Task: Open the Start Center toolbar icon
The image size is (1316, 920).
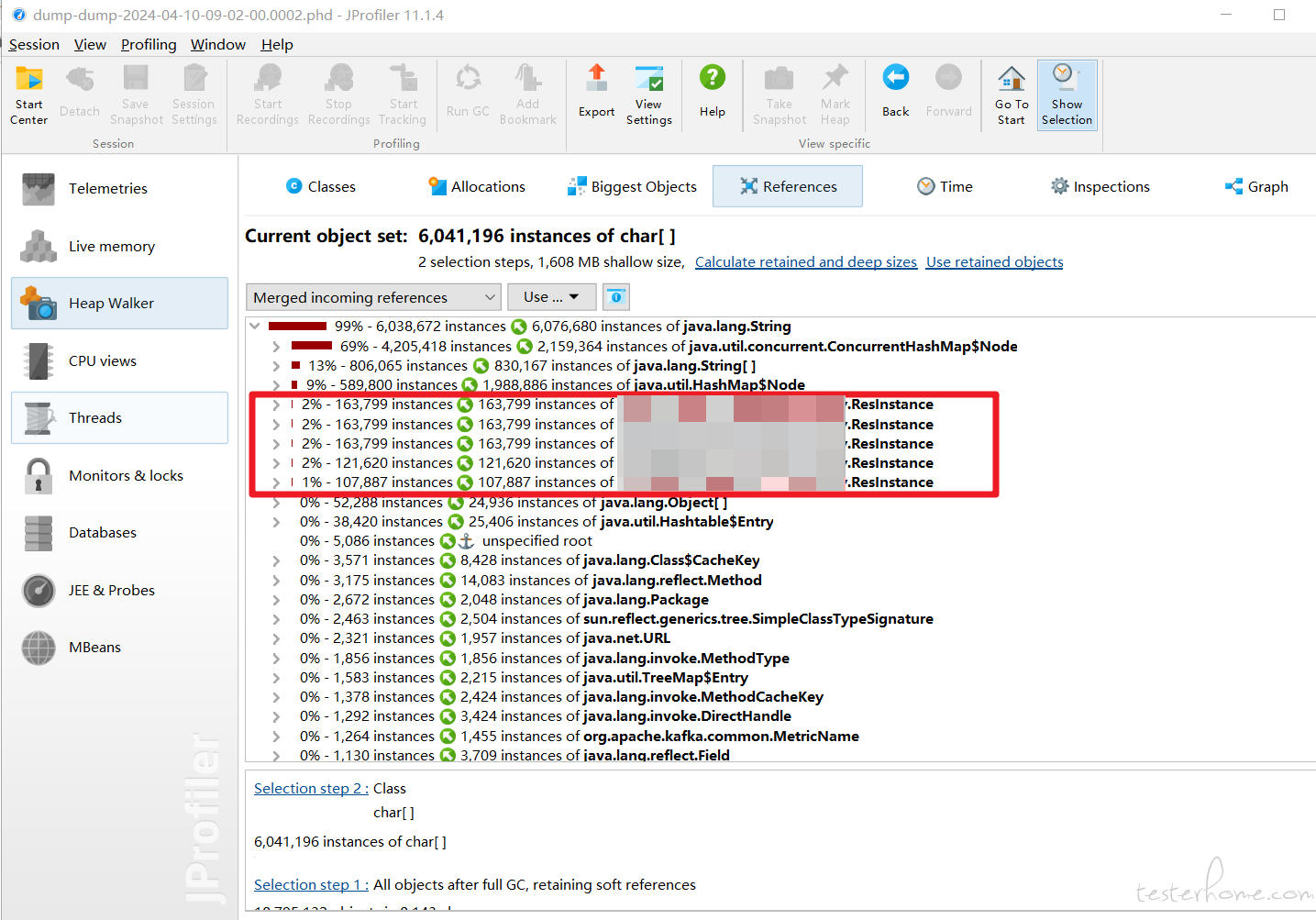Action: click(29, 94)
